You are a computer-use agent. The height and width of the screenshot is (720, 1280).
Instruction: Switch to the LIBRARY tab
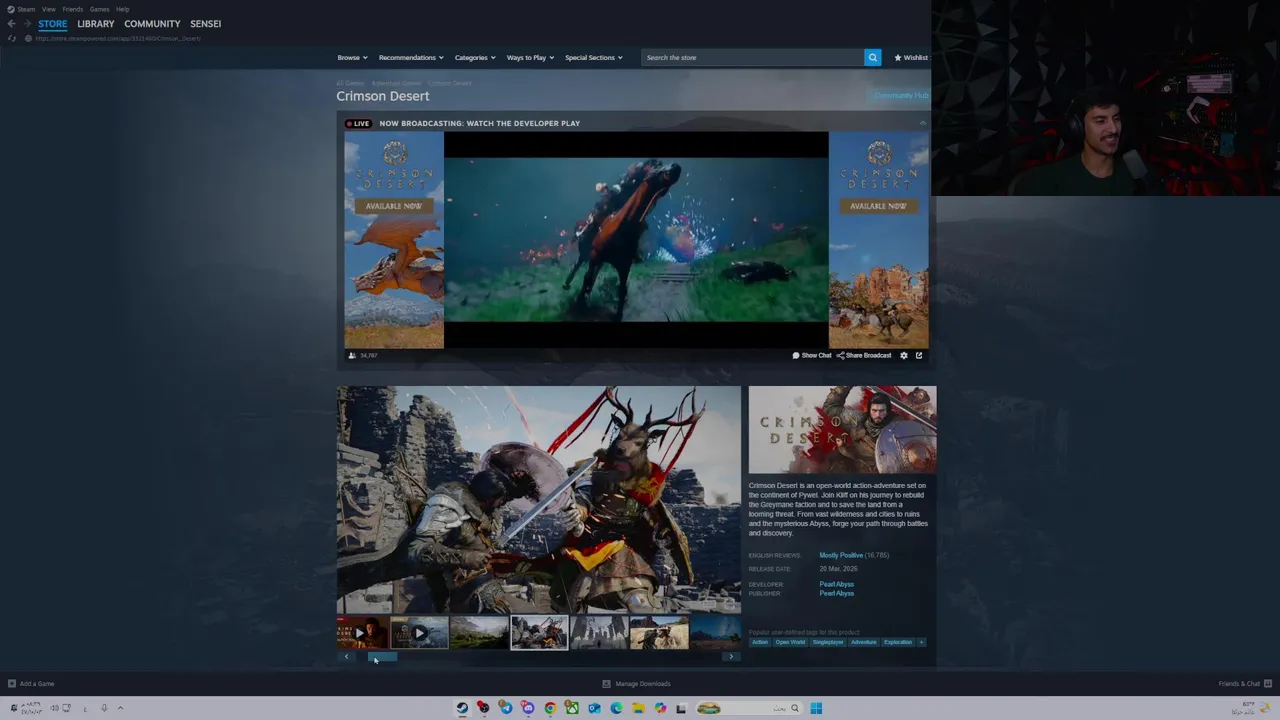click(96, 23)
